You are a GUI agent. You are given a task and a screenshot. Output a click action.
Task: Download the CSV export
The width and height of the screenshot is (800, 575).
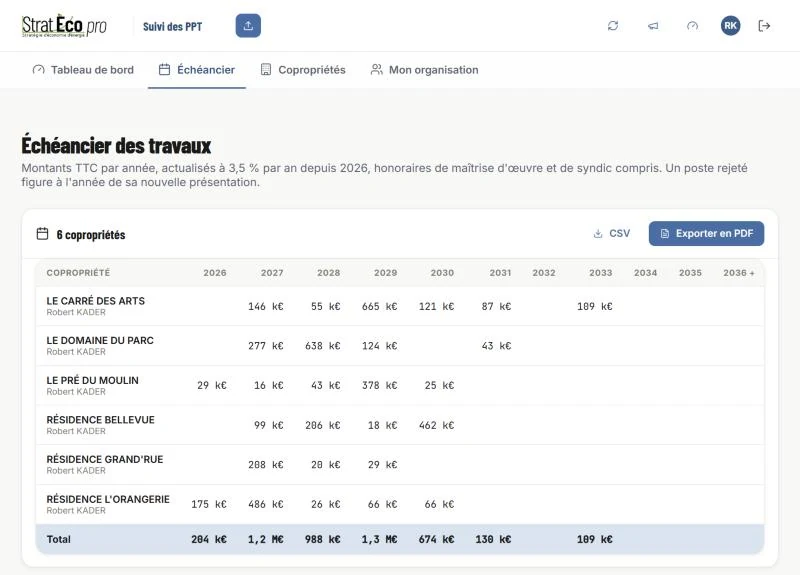click(x=611, y=233)
